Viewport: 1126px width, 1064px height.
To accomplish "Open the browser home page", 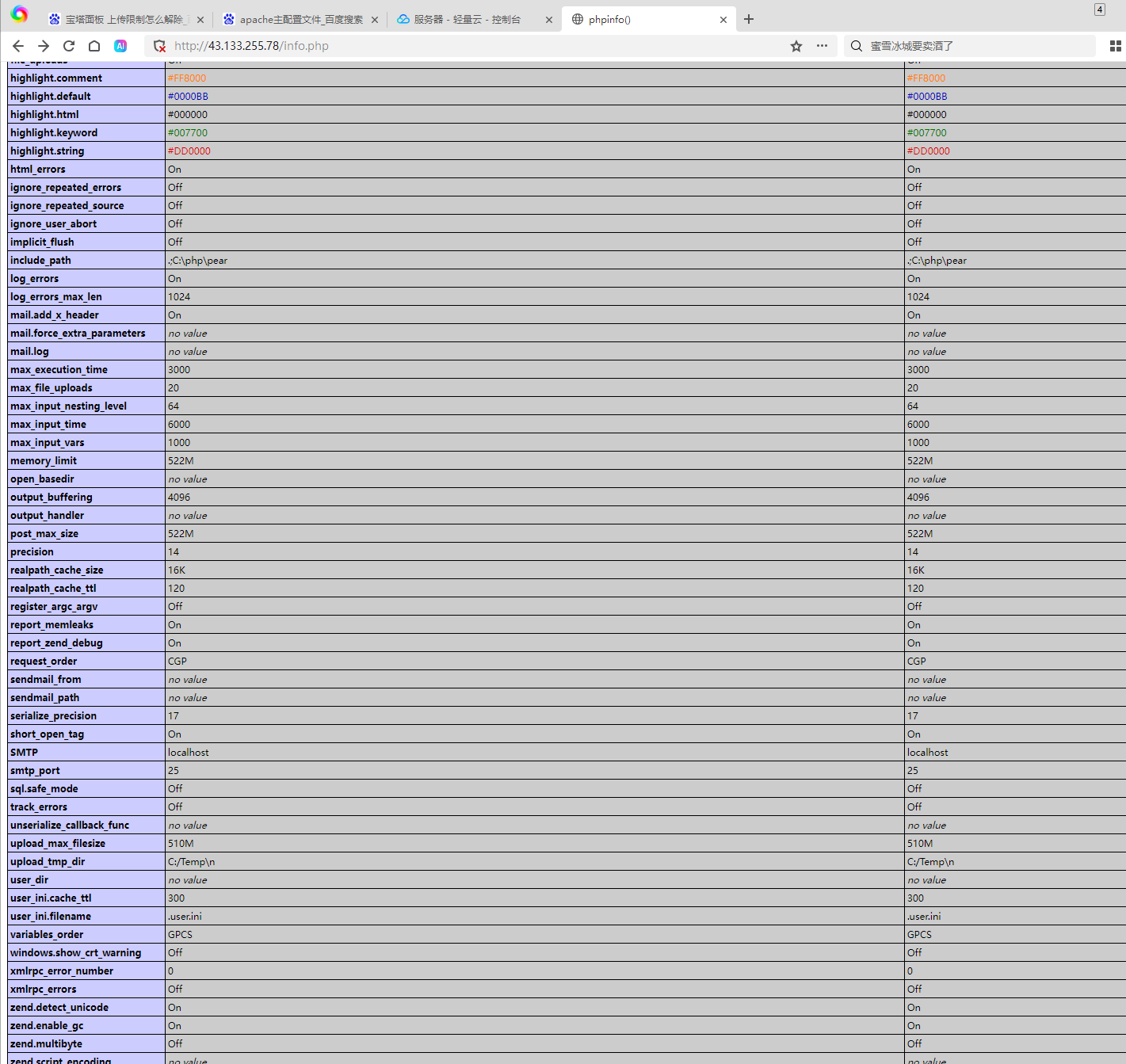I will pyautogui.click(x=94, y=46).
